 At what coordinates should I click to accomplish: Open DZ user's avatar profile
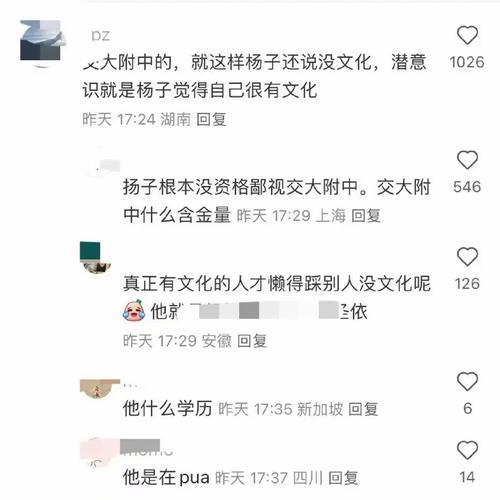pos(41,41)
